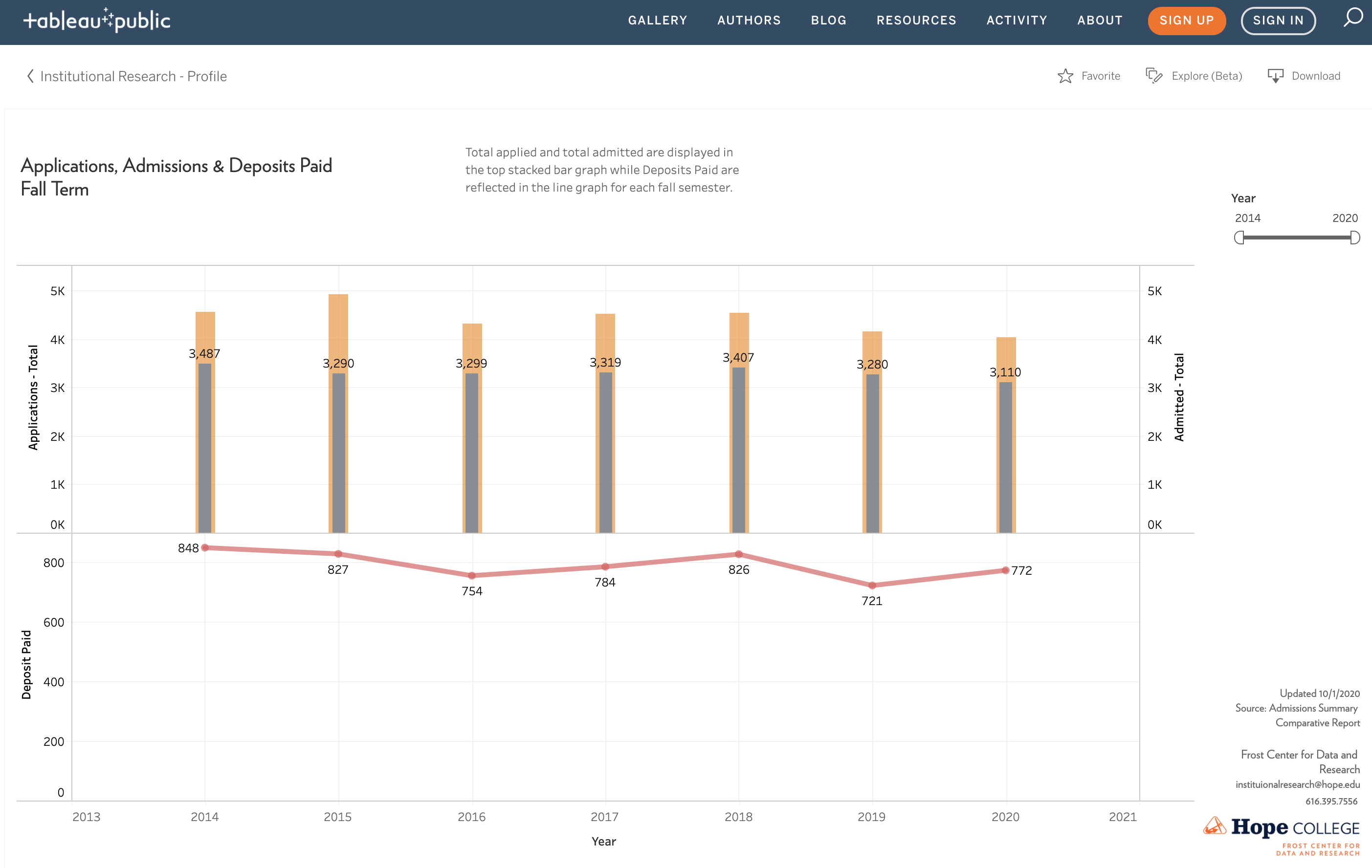Click the Download icon
Viewport: 1372px width, 868px height.
click(1275, 76)
